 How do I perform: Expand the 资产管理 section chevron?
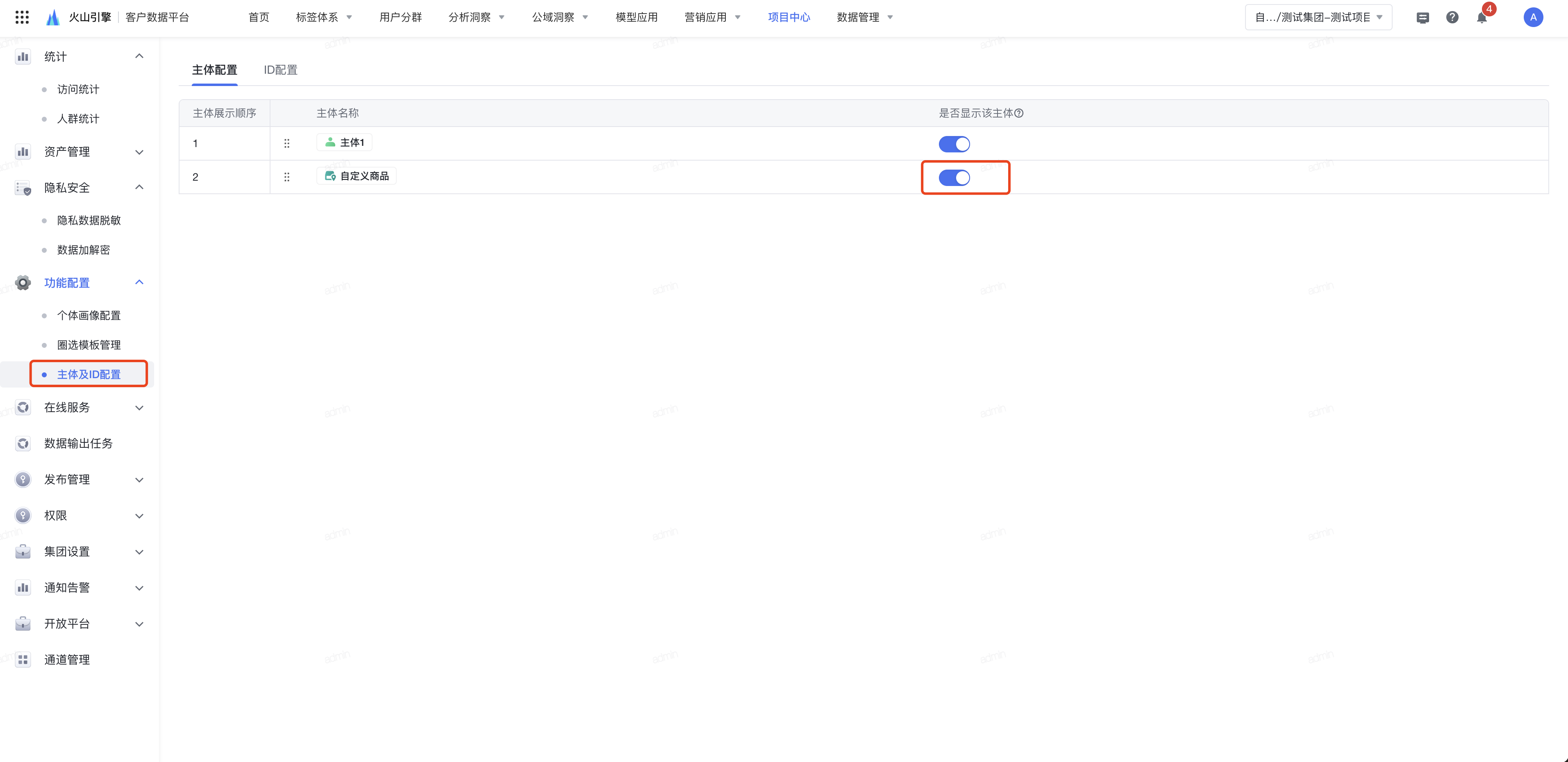139,152
